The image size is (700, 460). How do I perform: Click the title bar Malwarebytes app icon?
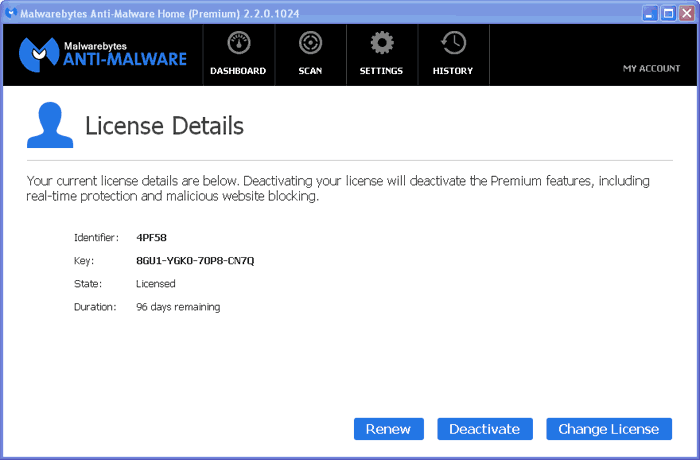(11, 13)
